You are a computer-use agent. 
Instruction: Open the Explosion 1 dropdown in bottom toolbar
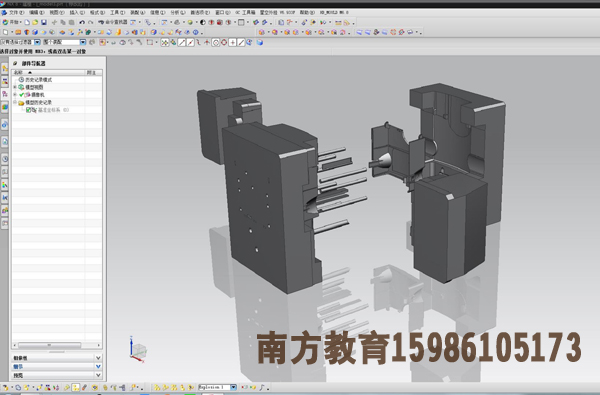[233, 387]
